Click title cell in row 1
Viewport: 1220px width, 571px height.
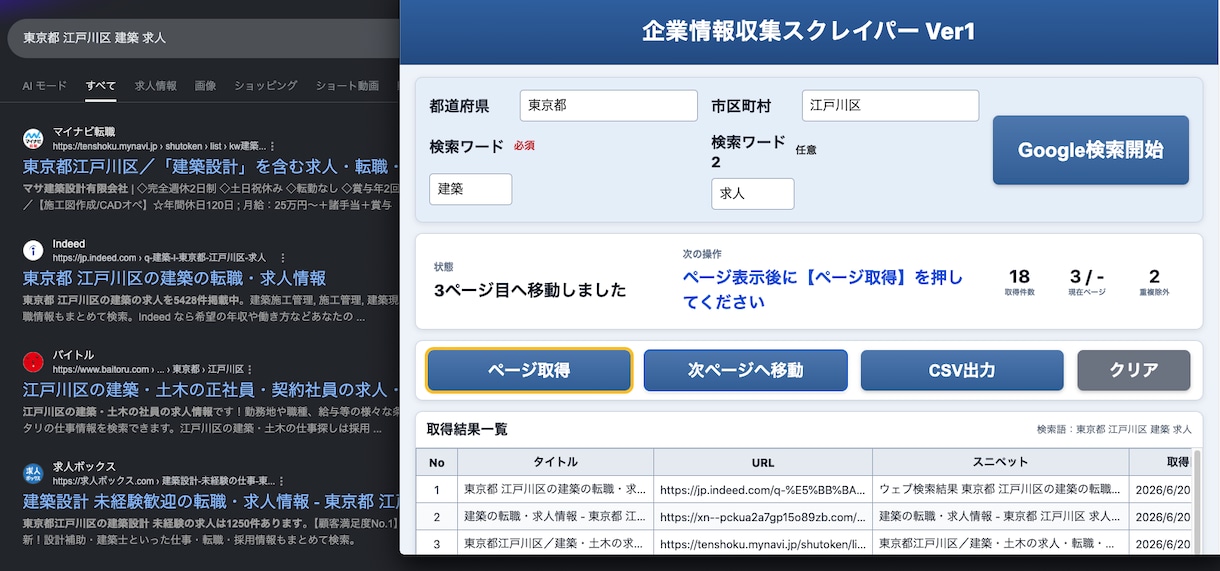point(556,490)
